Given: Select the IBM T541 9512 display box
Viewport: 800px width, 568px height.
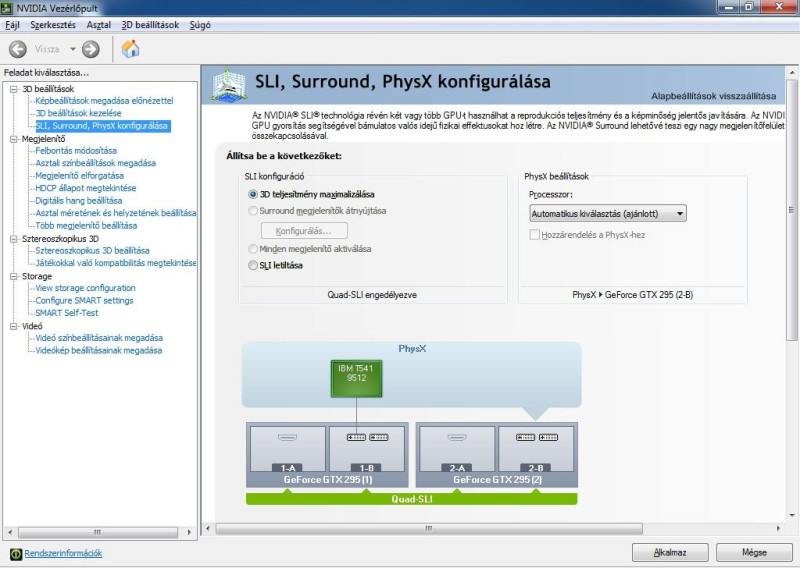Looking at the screenshot, I should (356, 378).
